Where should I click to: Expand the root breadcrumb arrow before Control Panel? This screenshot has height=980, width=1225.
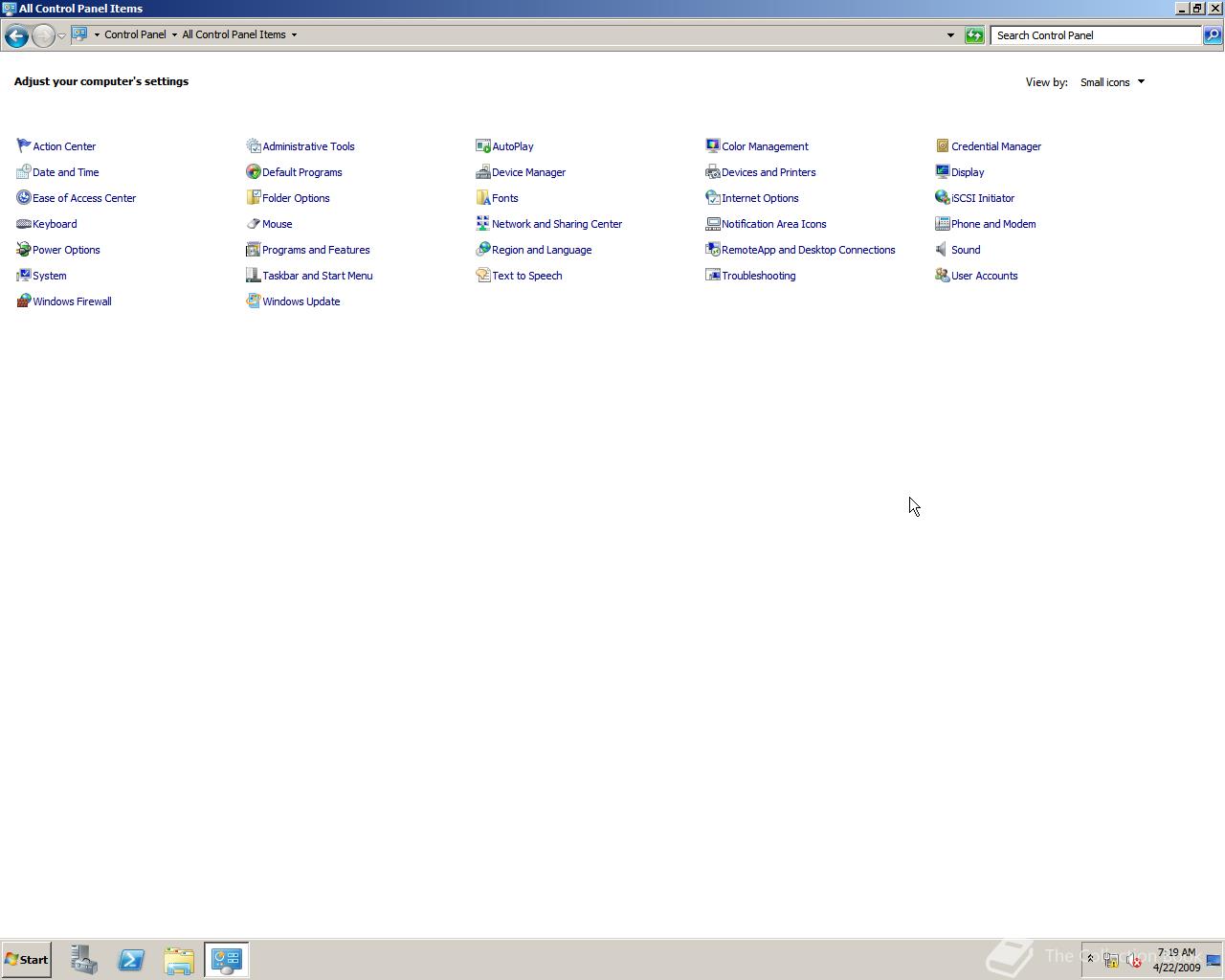(x=97, y=34)
